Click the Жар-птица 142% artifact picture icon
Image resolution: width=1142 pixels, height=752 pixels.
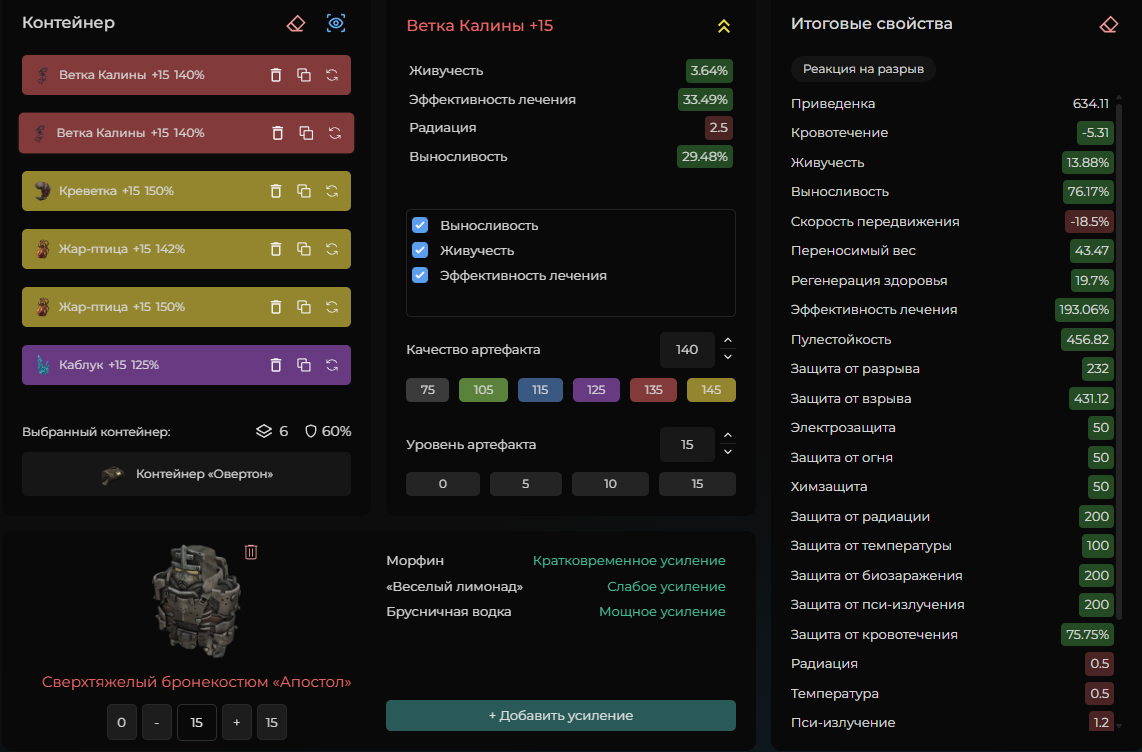click(x=43, y=249)
